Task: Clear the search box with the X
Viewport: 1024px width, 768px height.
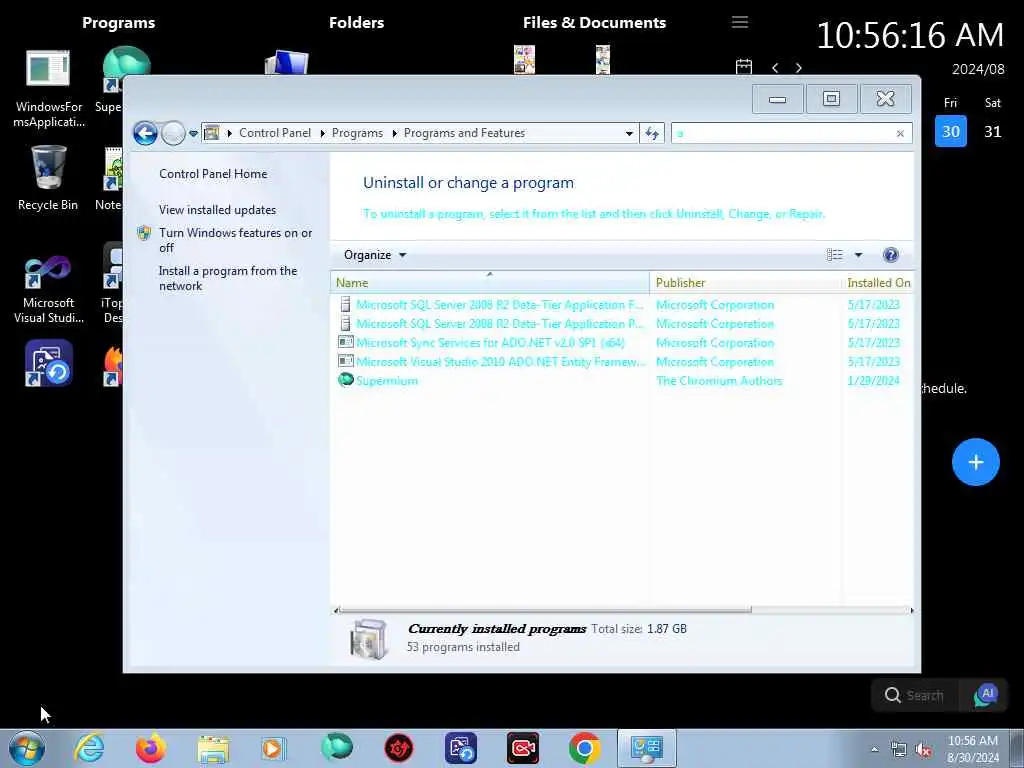Action: 900,133
